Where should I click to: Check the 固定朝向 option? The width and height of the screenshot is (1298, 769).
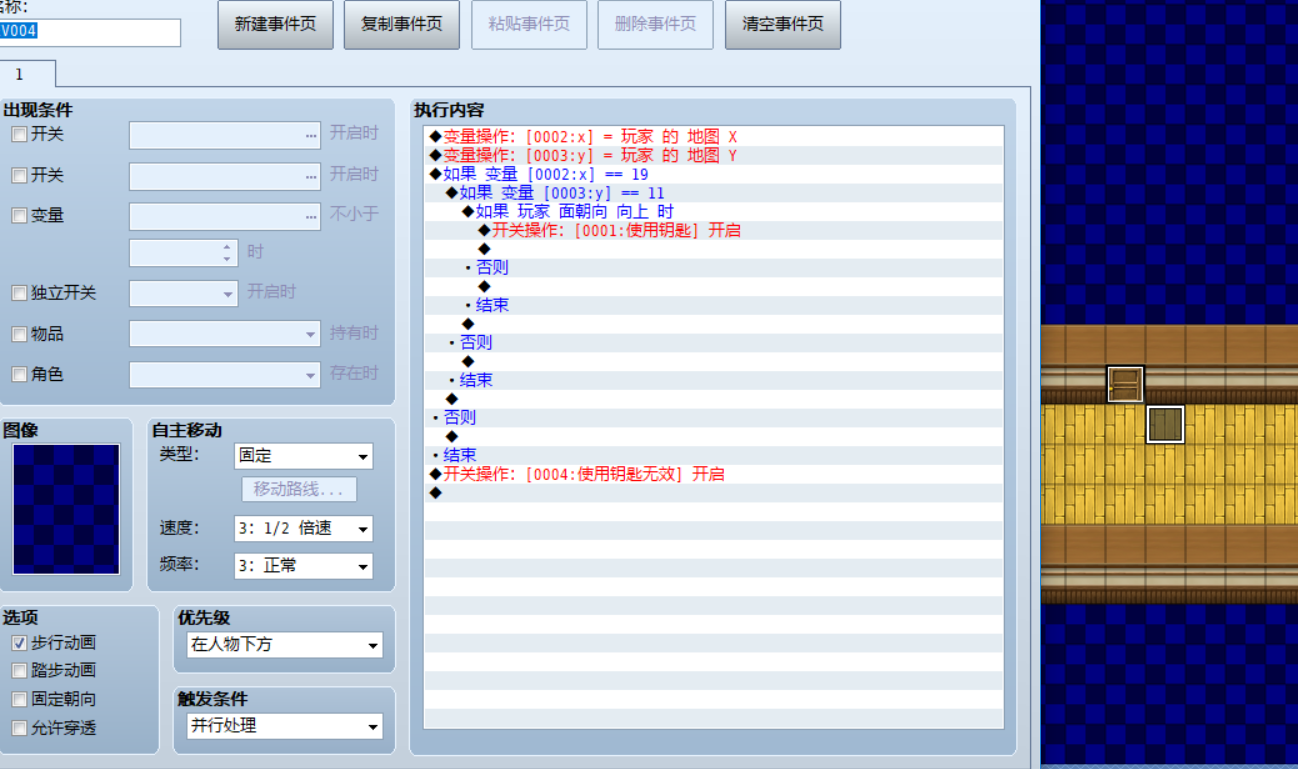tap(19, 700)
